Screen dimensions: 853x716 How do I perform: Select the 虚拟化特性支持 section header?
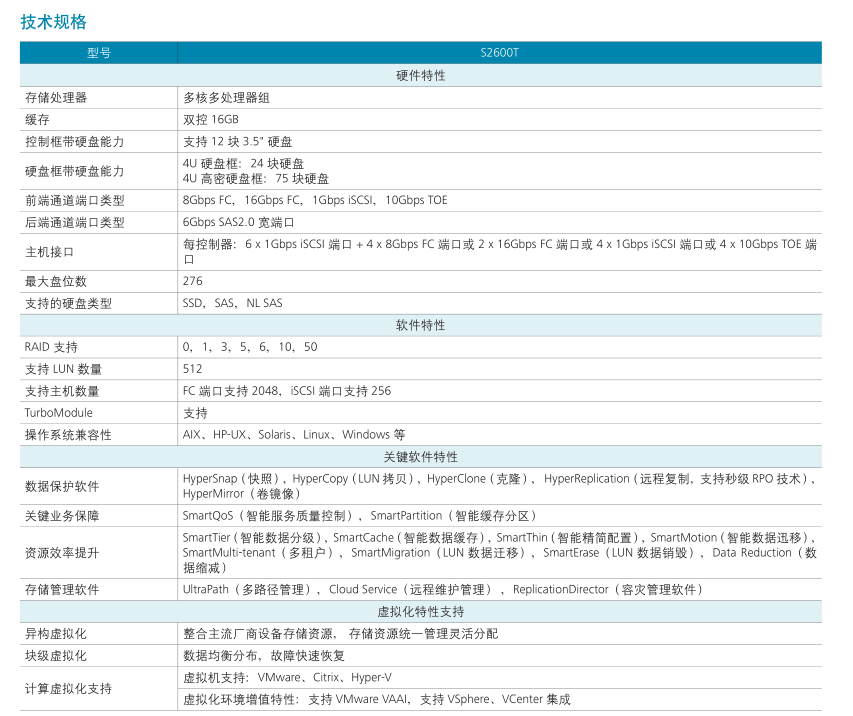click(421, 611)
